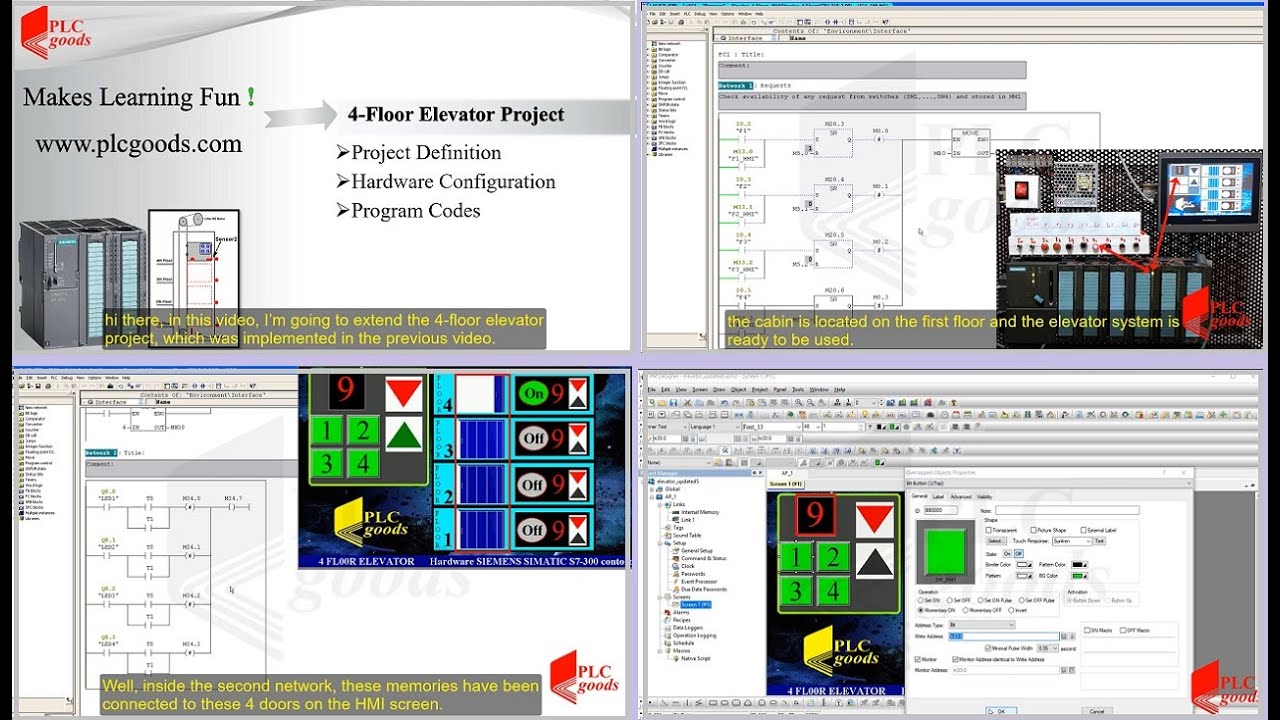Click Select... shape button

(x=996, y=541)
